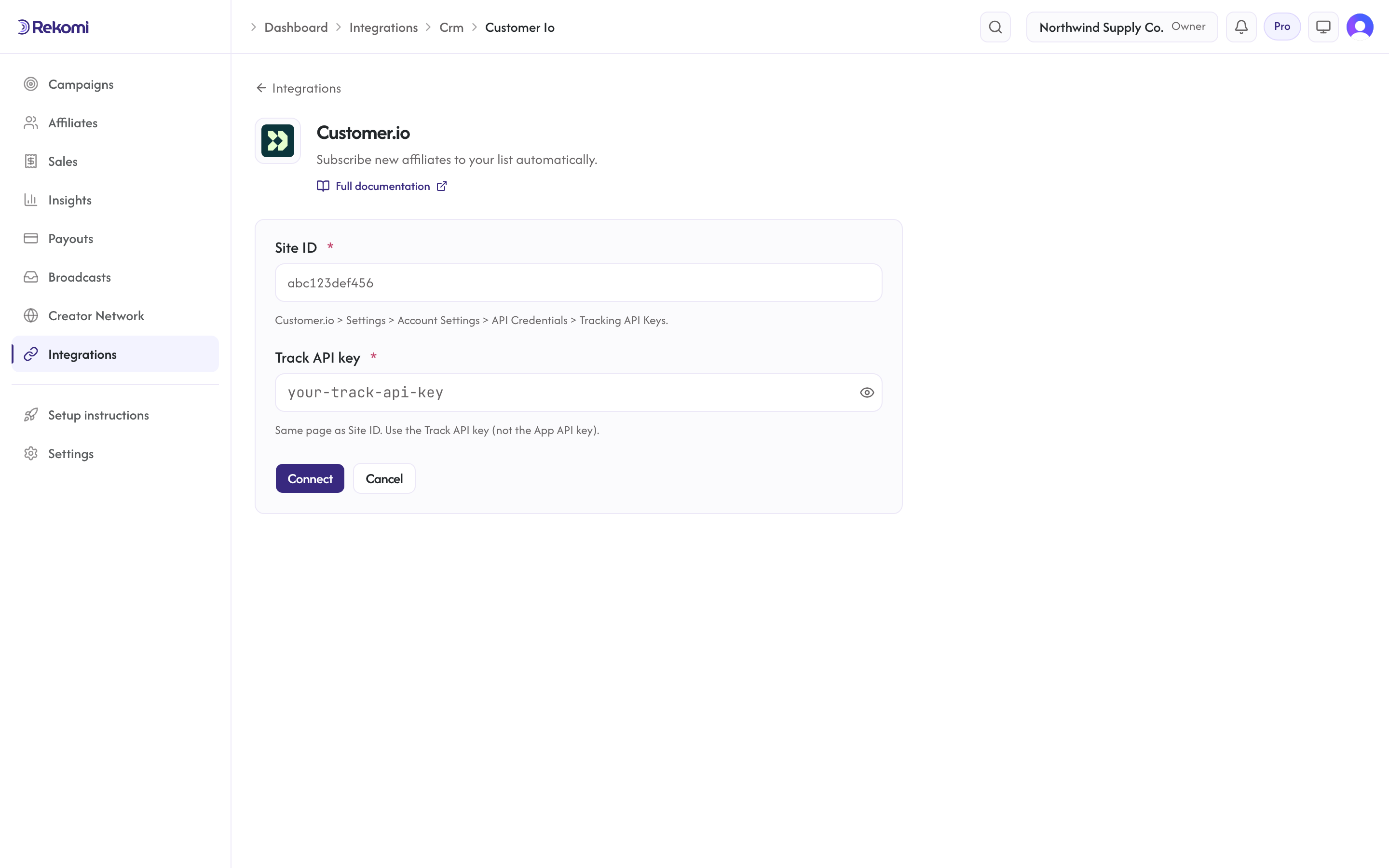
Task: Open the user avatar menu
Action: coord(1360,27)
